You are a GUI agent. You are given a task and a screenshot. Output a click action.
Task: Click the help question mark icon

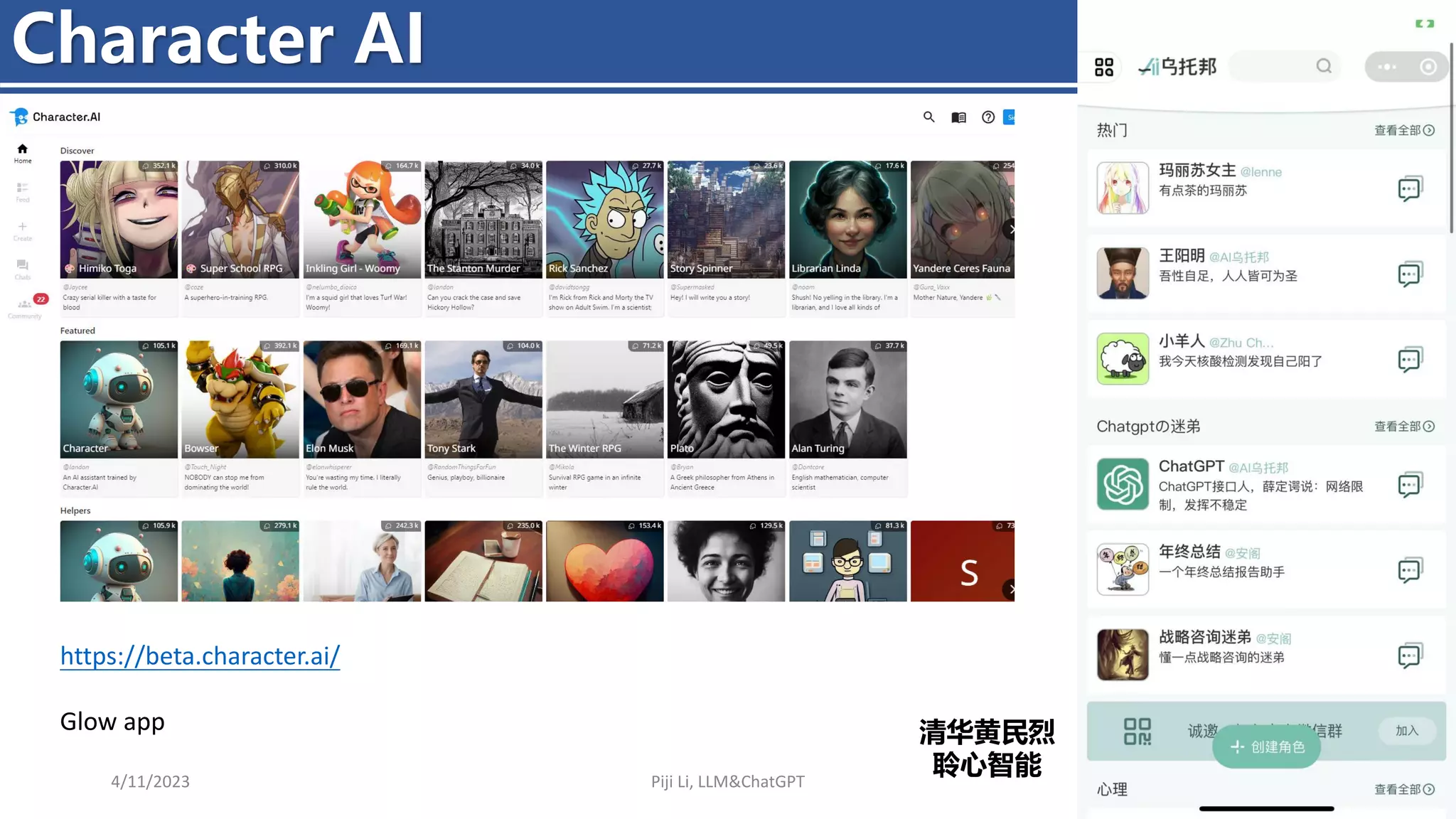click(x=988, y=117)
